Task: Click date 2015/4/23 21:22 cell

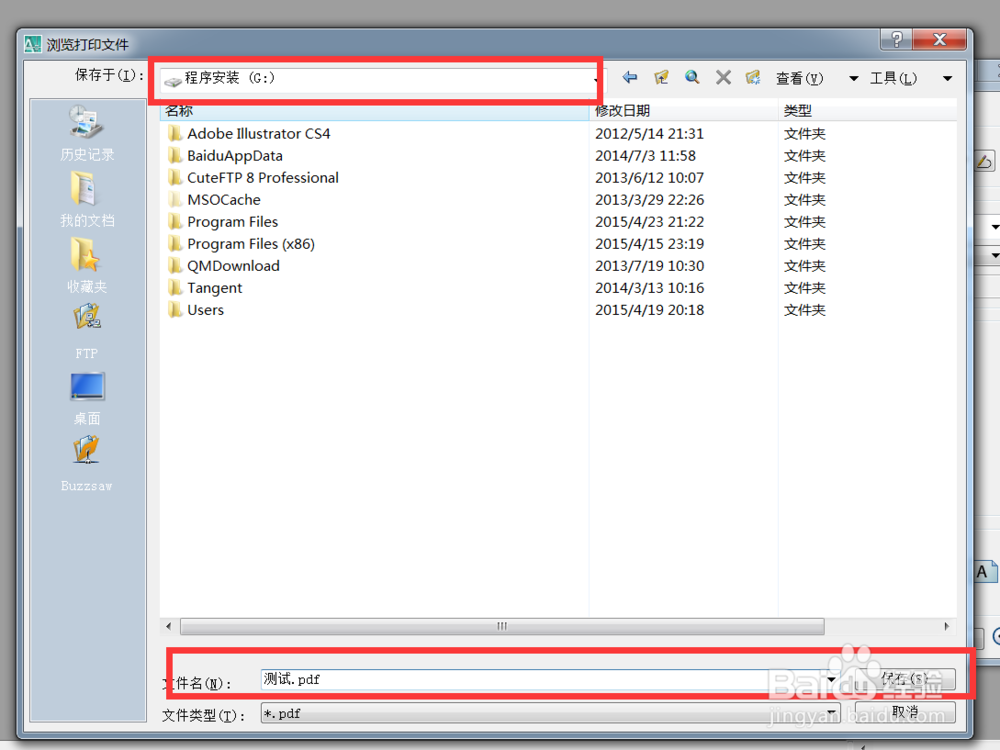Action: click(x=649, y=222)
